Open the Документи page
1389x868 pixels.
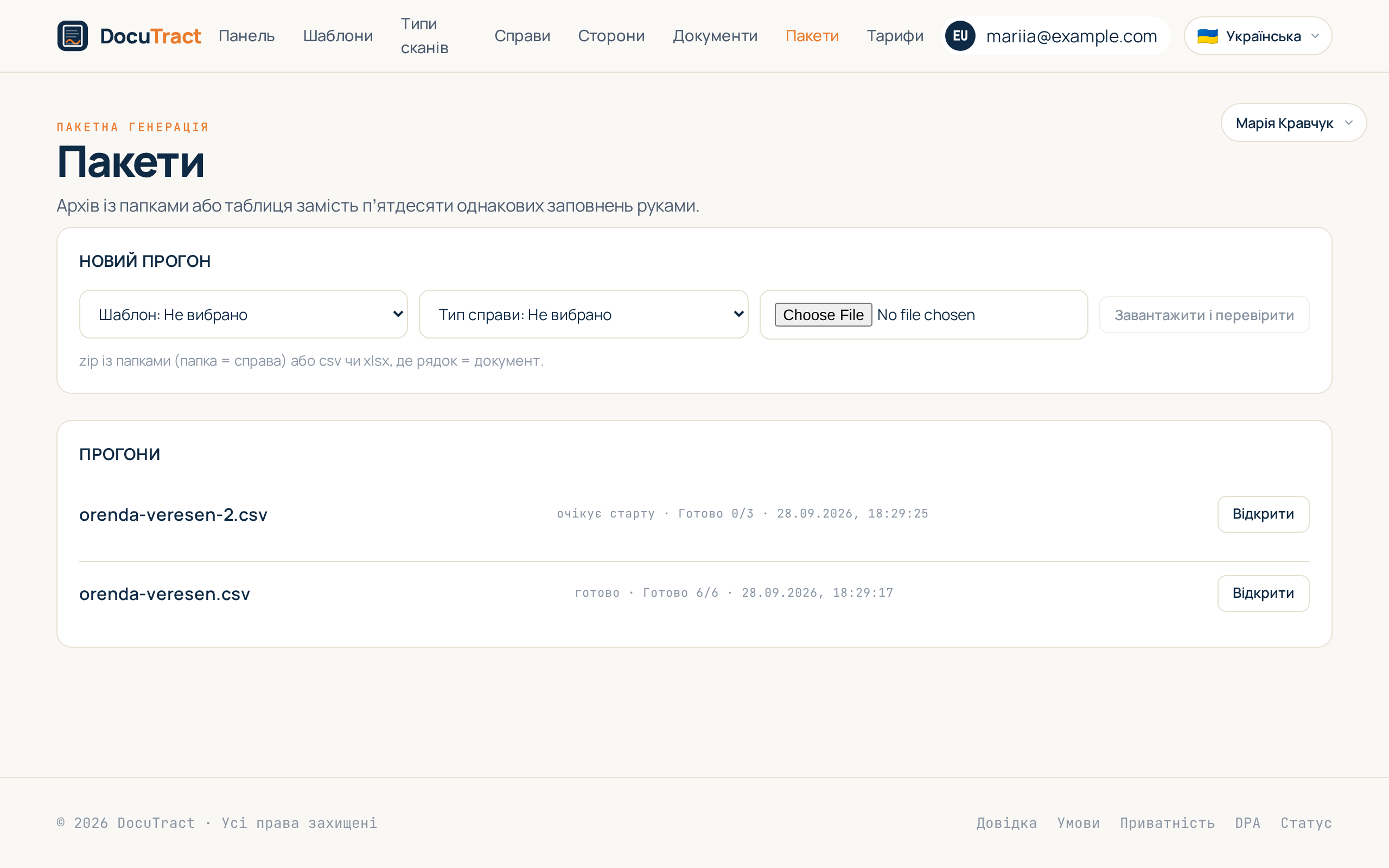715,36
